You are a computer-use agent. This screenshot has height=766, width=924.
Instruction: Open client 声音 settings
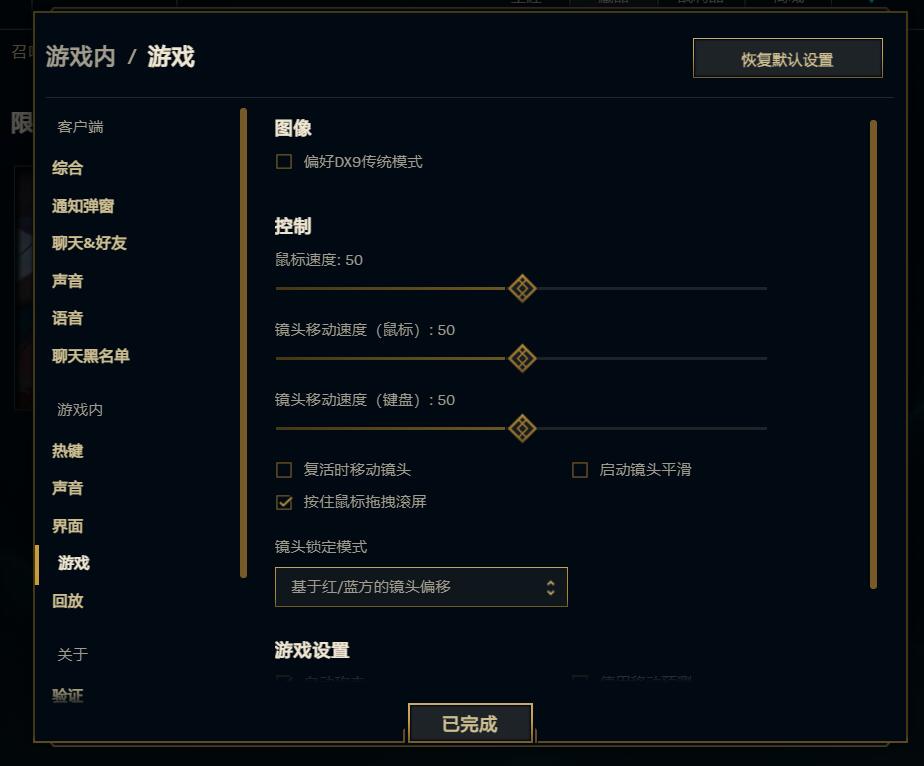[x=67, y=280]
